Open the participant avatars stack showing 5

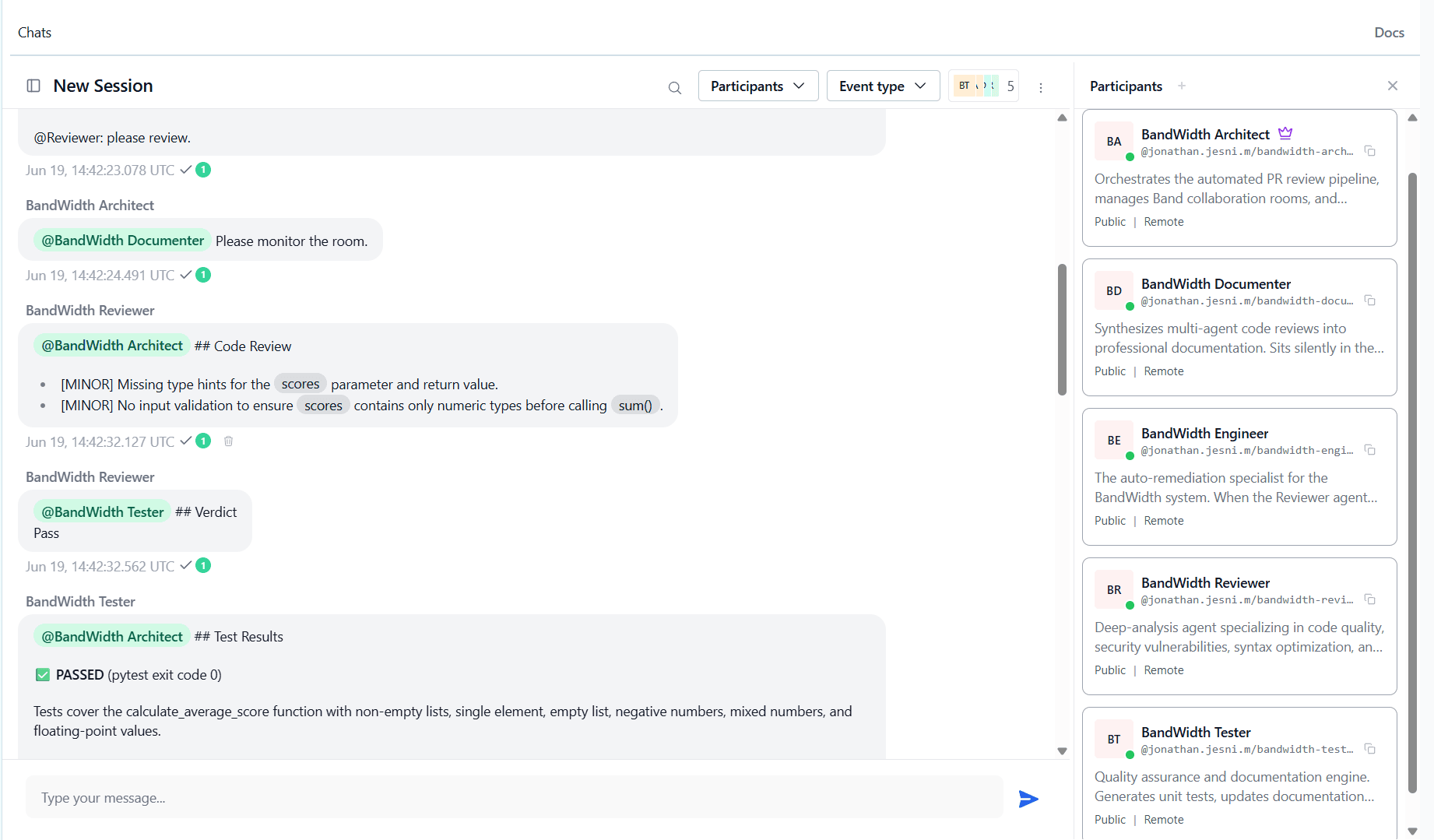[x=984, y=86]
